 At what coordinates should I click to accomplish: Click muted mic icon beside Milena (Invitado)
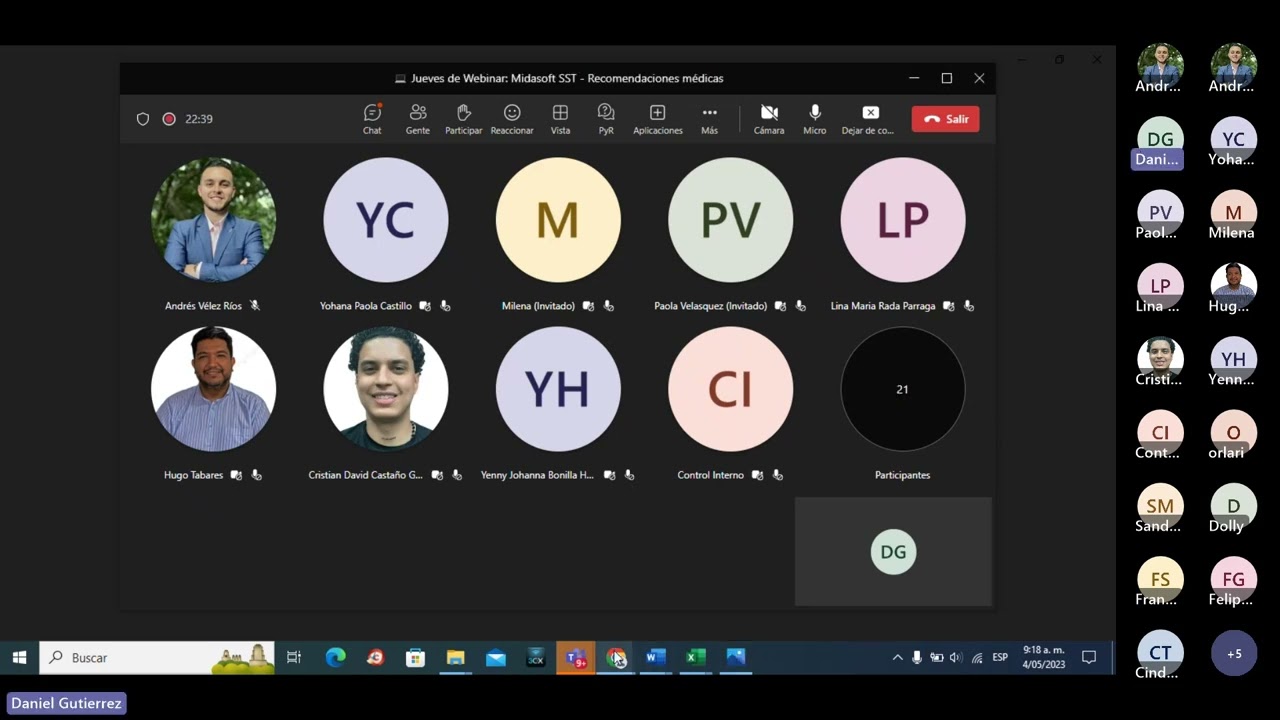coord(608,306)
